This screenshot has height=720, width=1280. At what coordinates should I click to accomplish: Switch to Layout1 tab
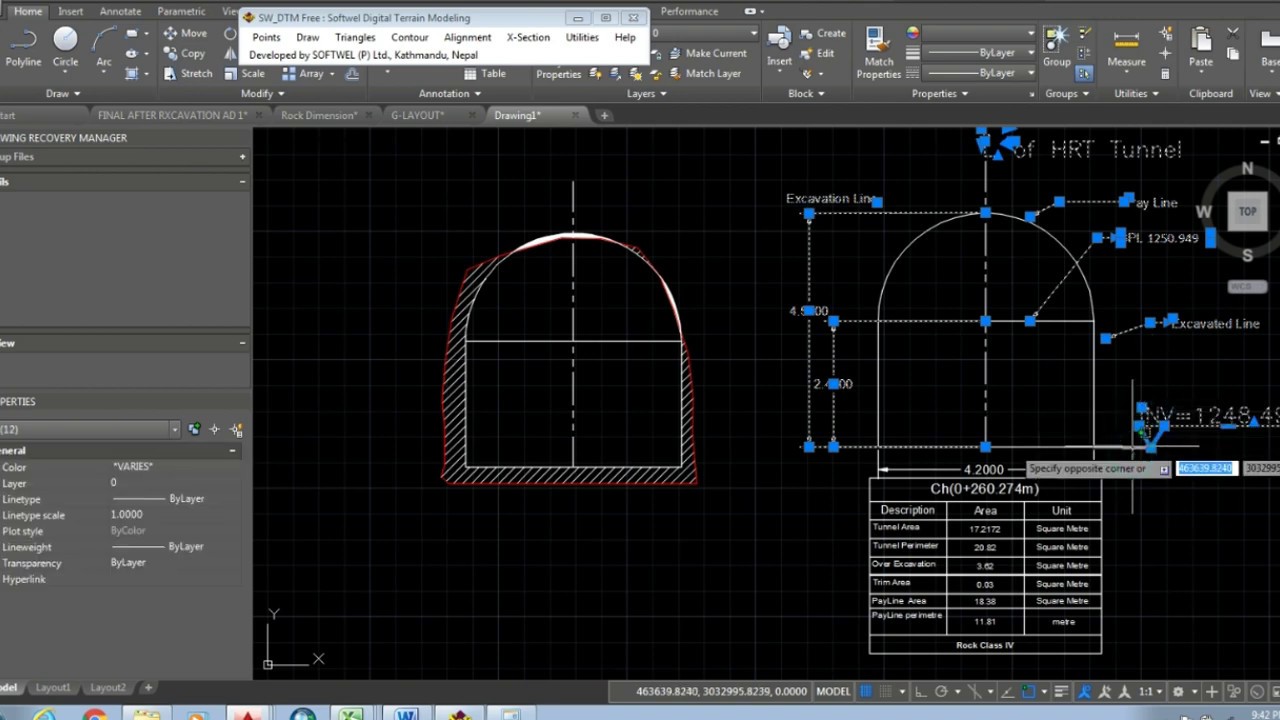click(53, 688)
